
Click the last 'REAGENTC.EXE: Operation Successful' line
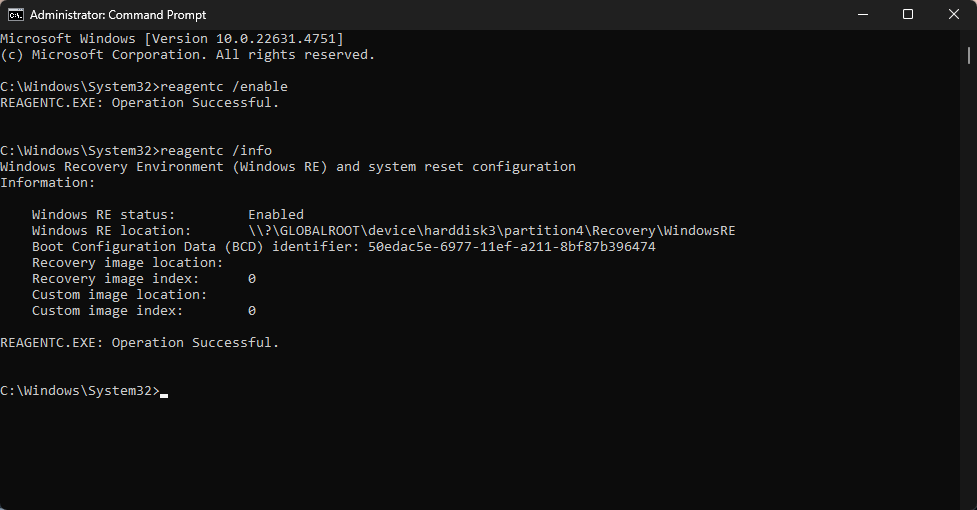pyautogui.click(x=140, y=343)
